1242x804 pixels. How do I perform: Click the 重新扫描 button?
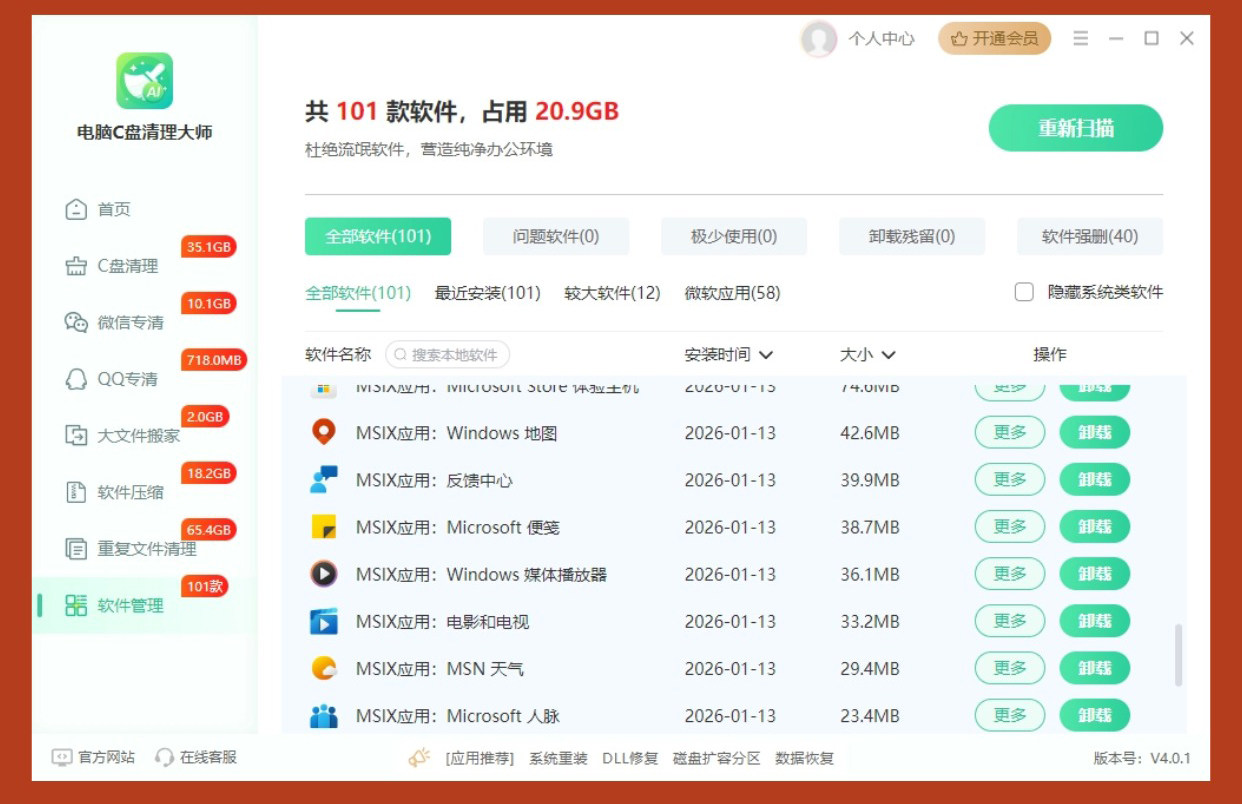[1076, 128]
